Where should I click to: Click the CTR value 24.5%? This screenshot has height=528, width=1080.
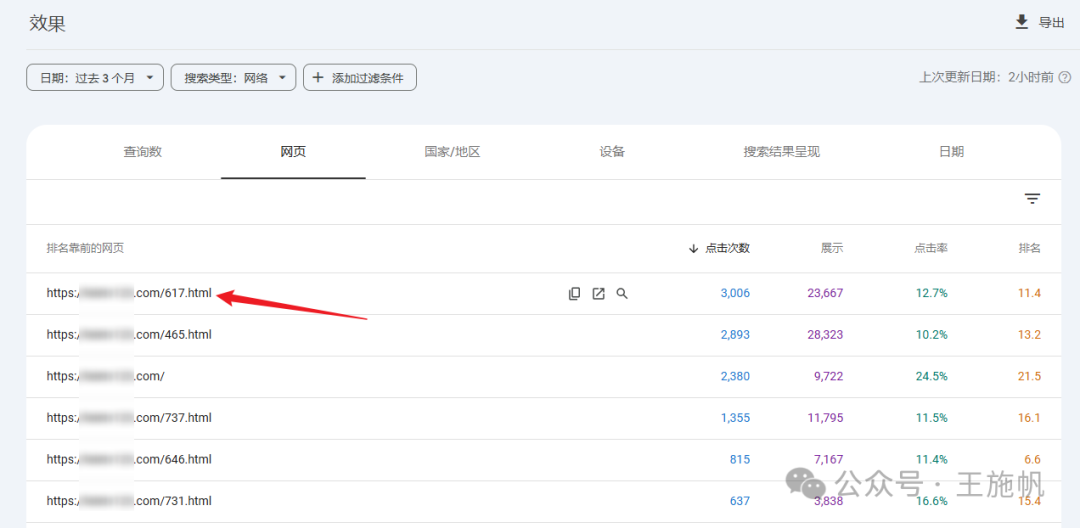click(932, 377)
